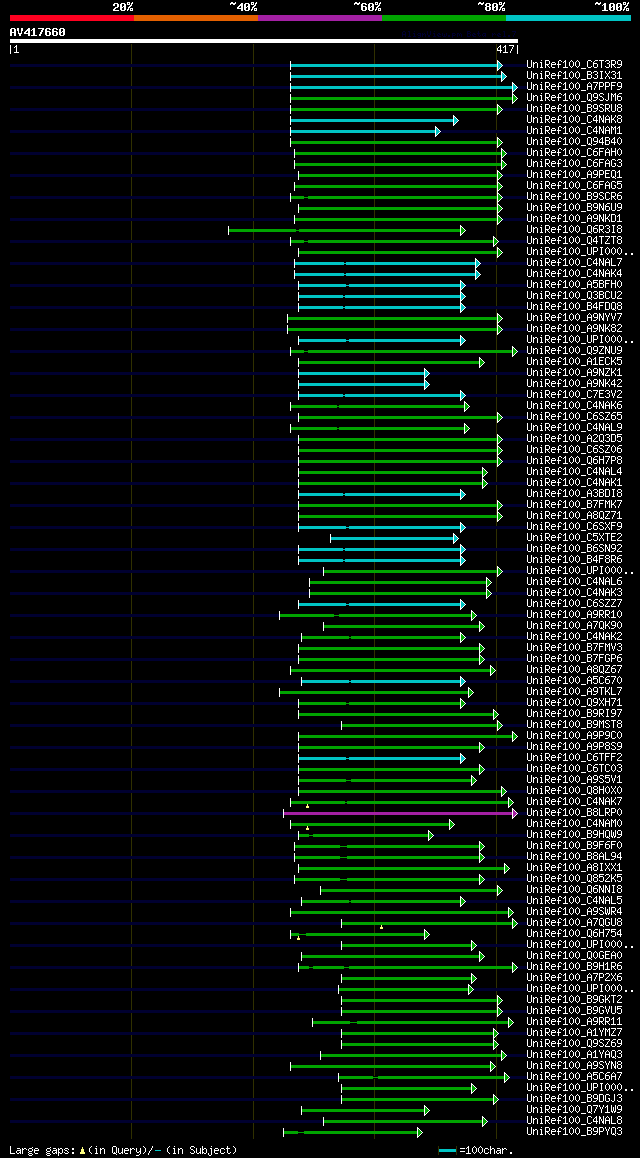The height and width of the screenshot is (1158, 640).
Task: Select the UniRef100_B9PYQ3 label
Action: click(x=574, y=1132)
